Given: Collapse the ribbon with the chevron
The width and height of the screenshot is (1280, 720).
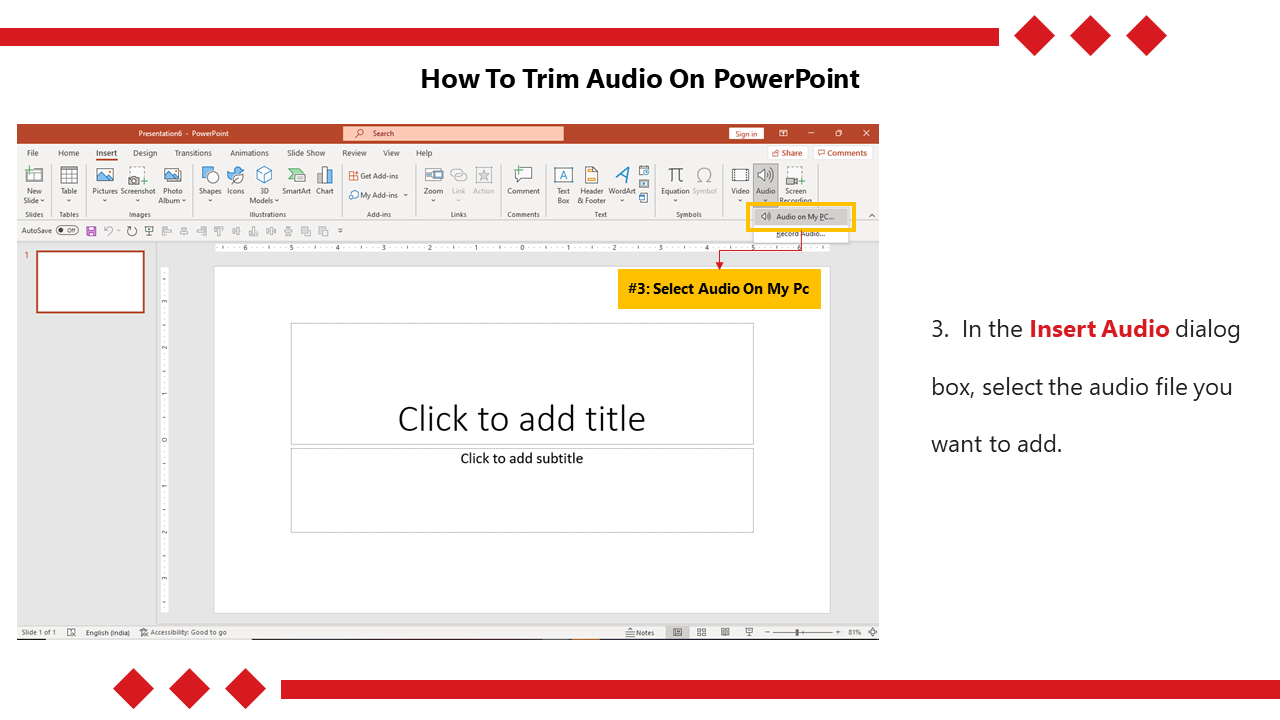Looking at the screenshot, I should coord(871,215).
